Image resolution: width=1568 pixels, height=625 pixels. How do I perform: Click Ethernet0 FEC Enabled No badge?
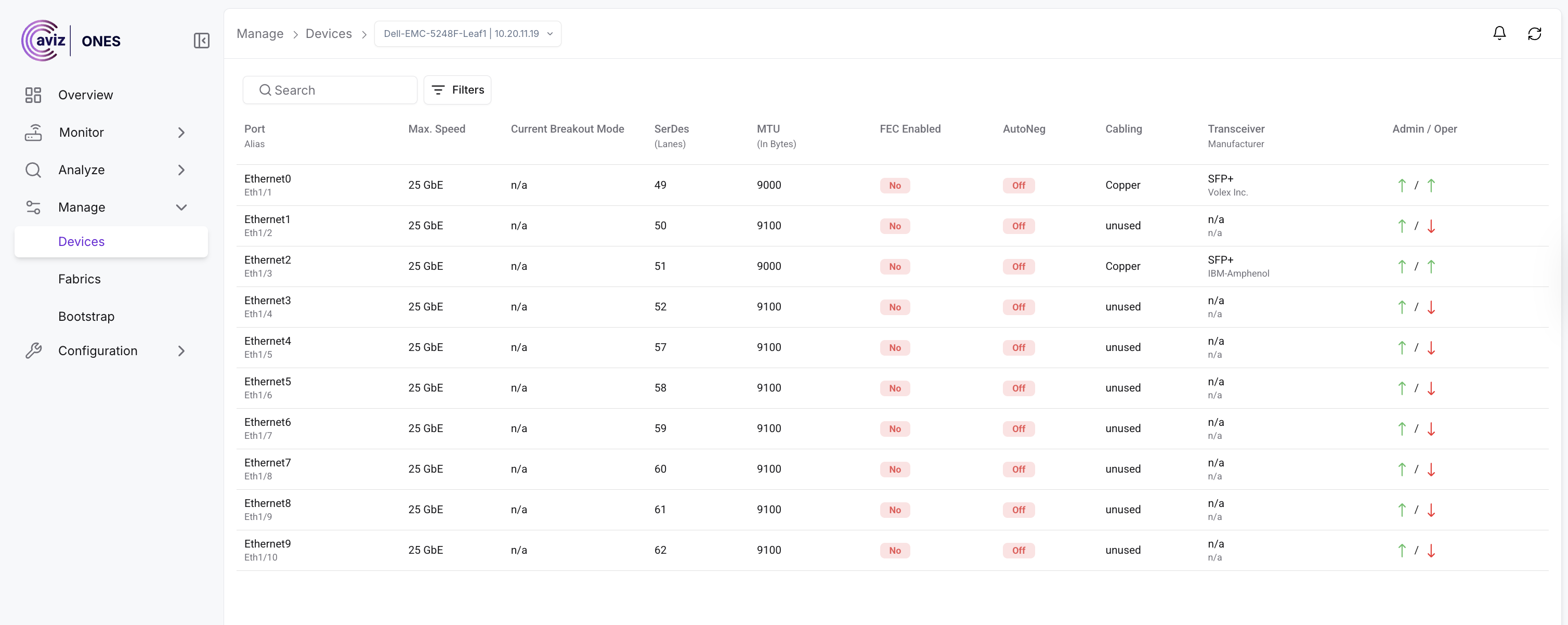[x=894, y=186]
